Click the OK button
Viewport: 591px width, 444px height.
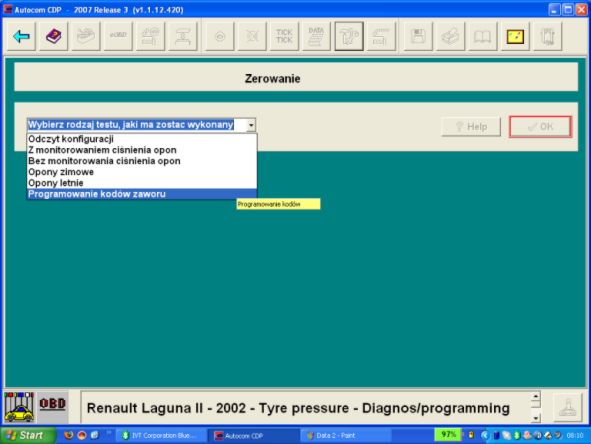click(x=540, y=127)
